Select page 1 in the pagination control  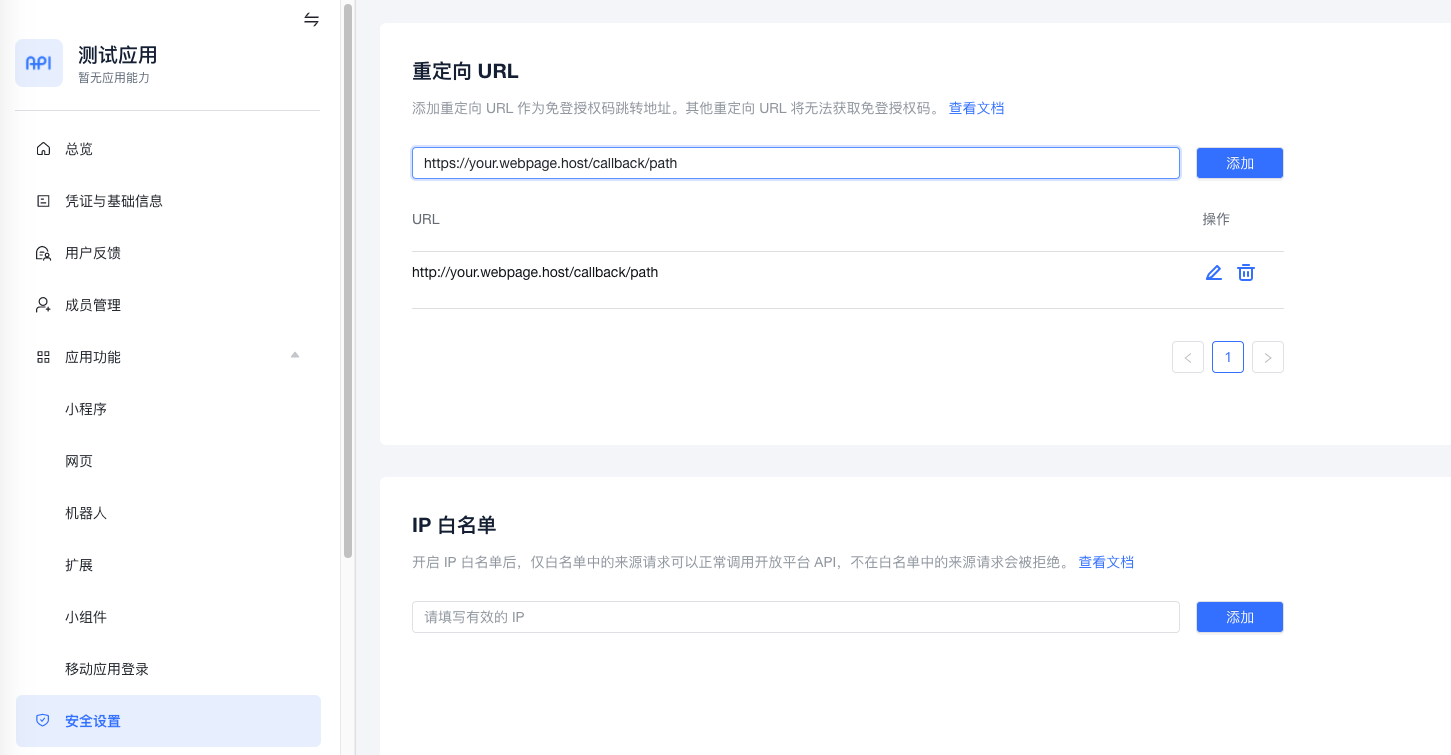(1227, 356)
